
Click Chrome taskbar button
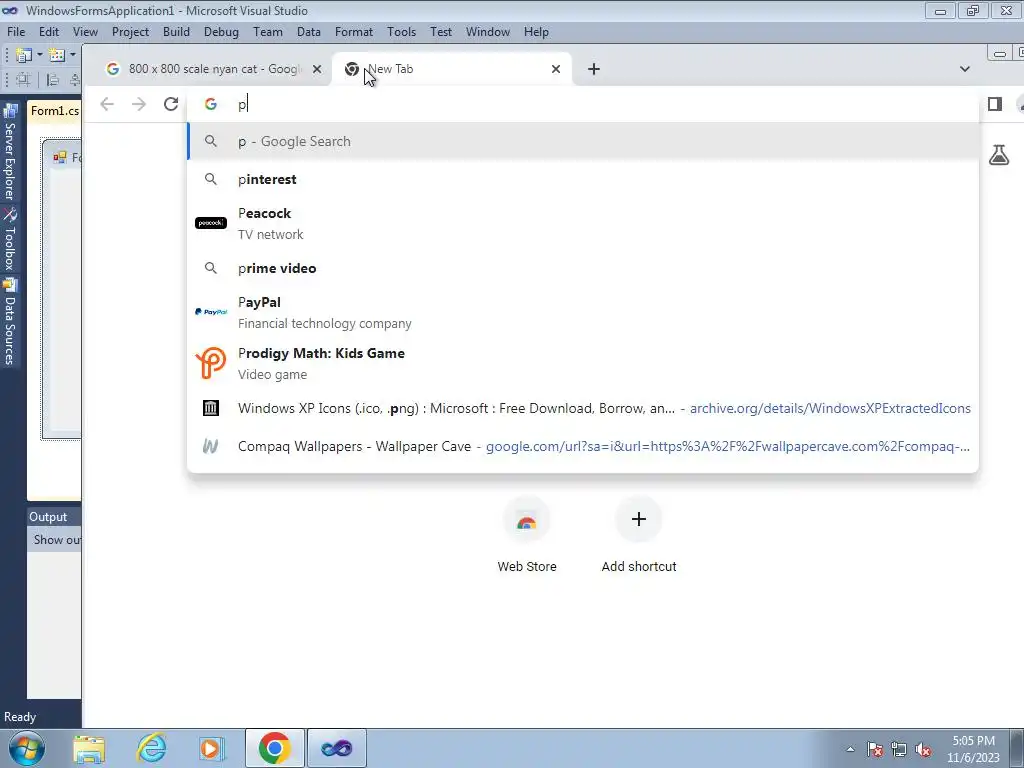[274, 748]
